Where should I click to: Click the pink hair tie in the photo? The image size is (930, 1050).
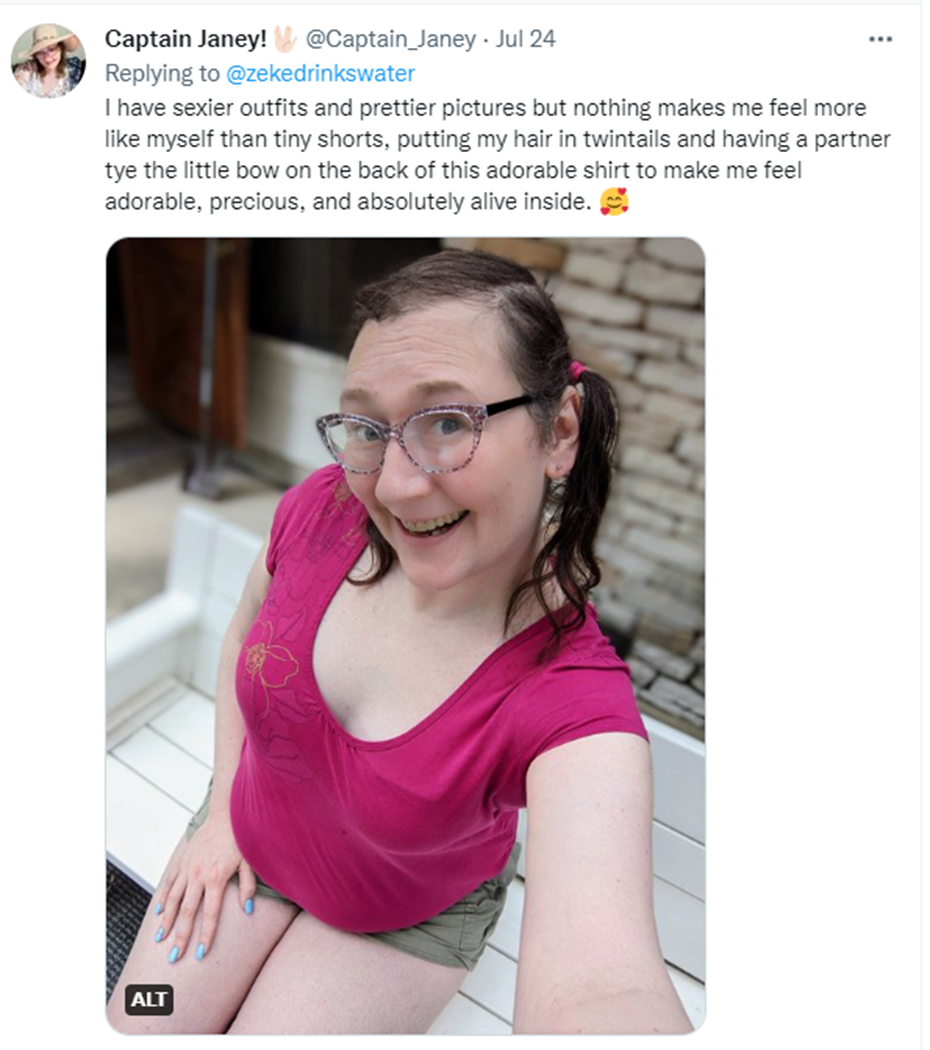pyautogui.click(x=577, y=369)
